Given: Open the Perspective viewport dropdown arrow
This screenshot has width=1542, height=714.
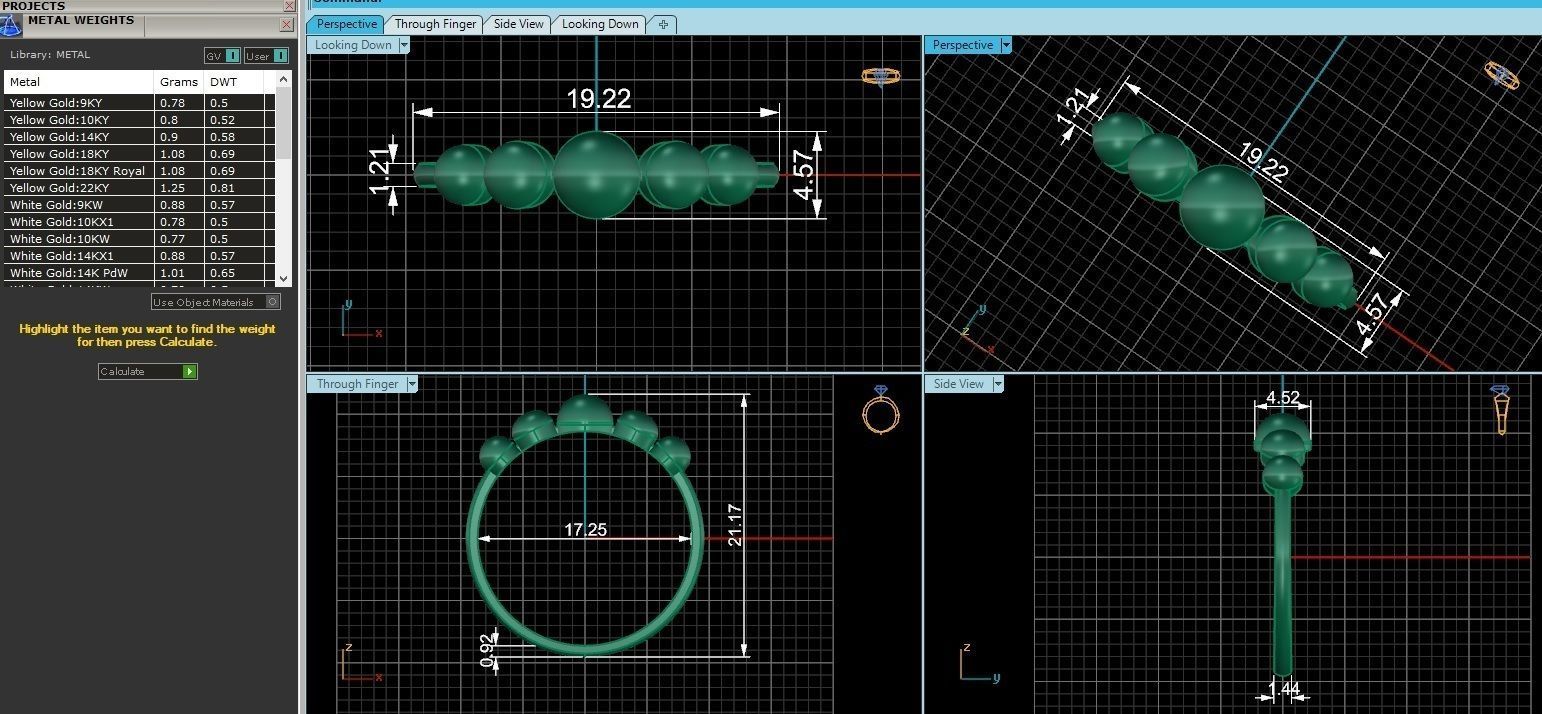Looking at the screenshot, I should (1006, 45).
